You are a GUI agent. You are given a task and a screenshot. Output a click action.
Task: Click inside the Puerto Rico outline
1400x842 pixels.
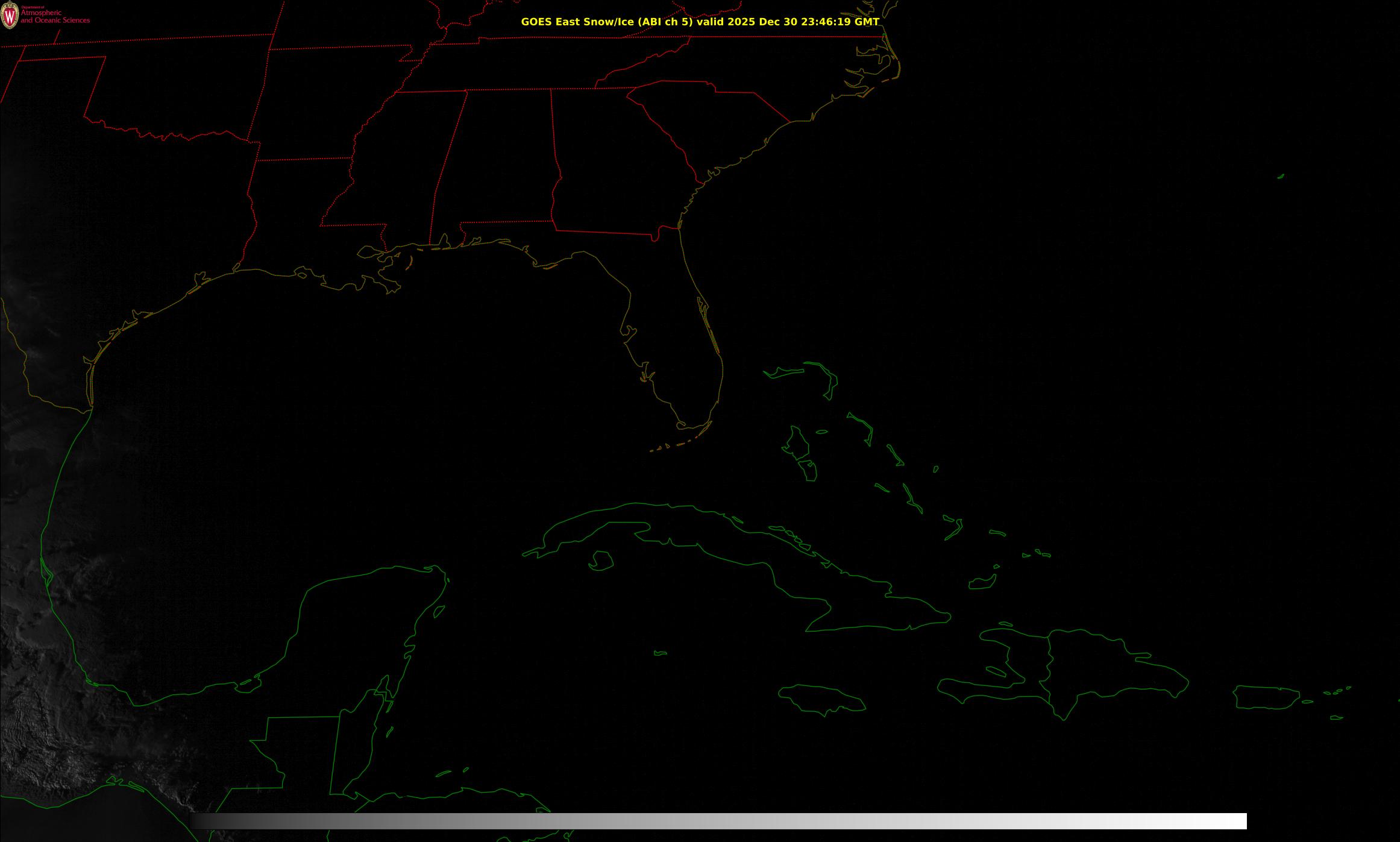pyautogui.click(x=1266, y=697)
